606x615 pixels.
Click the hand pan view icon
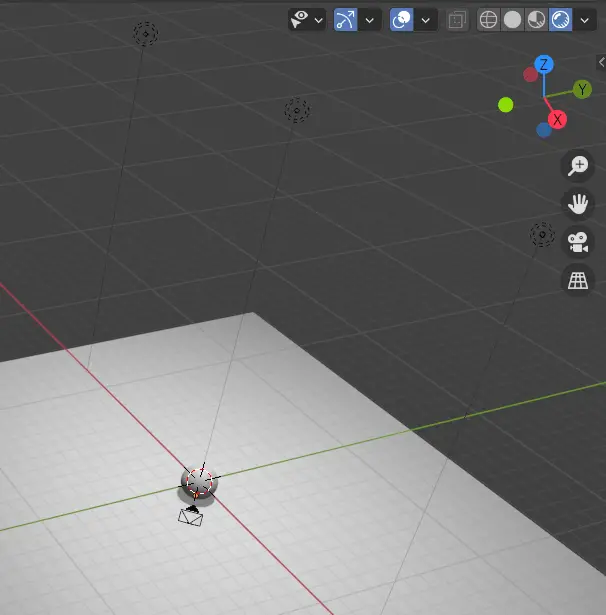click(578, 204)
